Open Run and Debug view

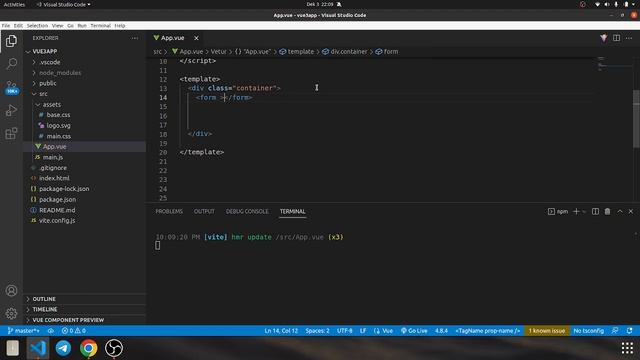click(x=11, y=110)
